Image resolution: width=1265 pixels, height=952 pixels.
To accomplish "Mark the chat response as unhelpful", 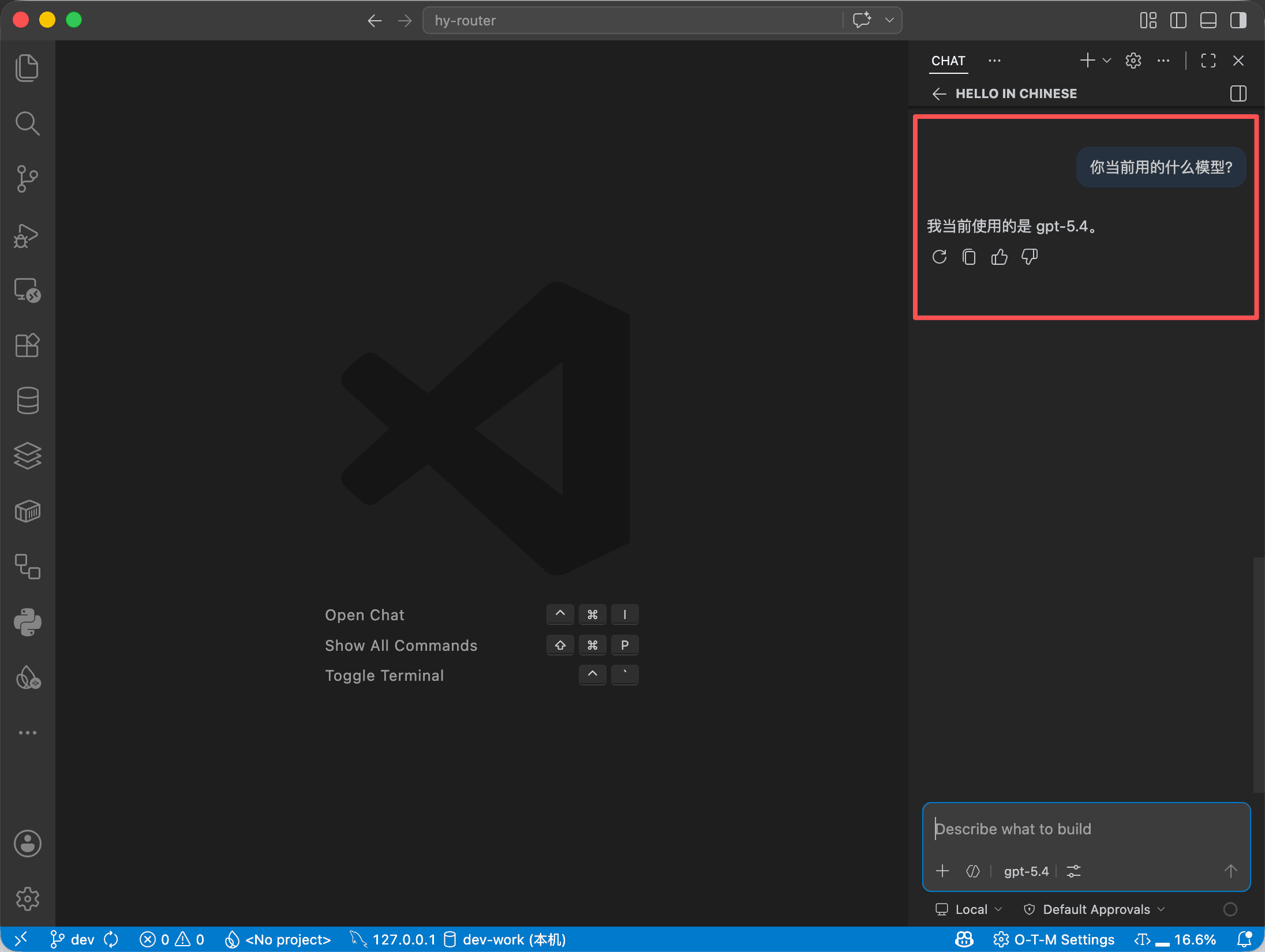I will (1029, 257).
